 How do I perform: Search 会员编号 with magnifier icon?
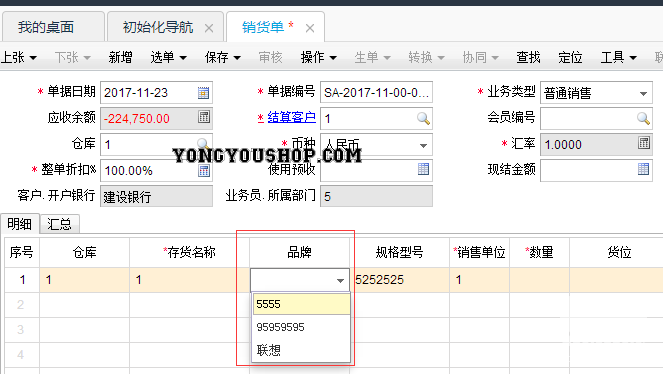pos(643,118)
